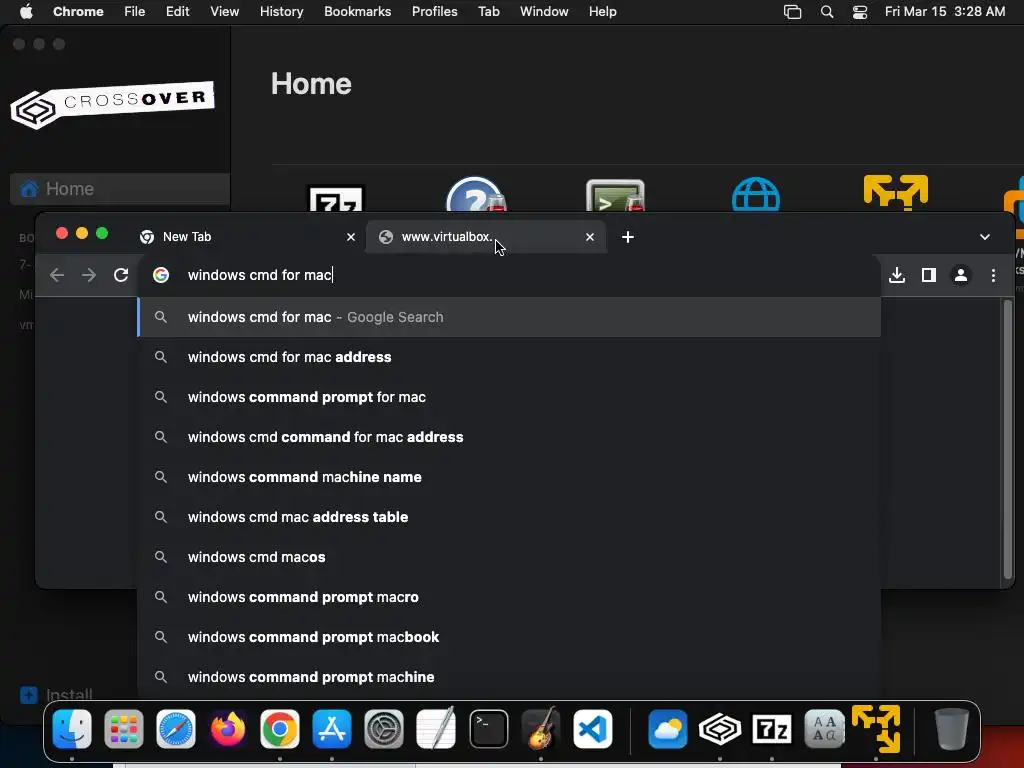Open Finder from the Dock
This screenshot has width=1024, height=768.
coord(72,729)
